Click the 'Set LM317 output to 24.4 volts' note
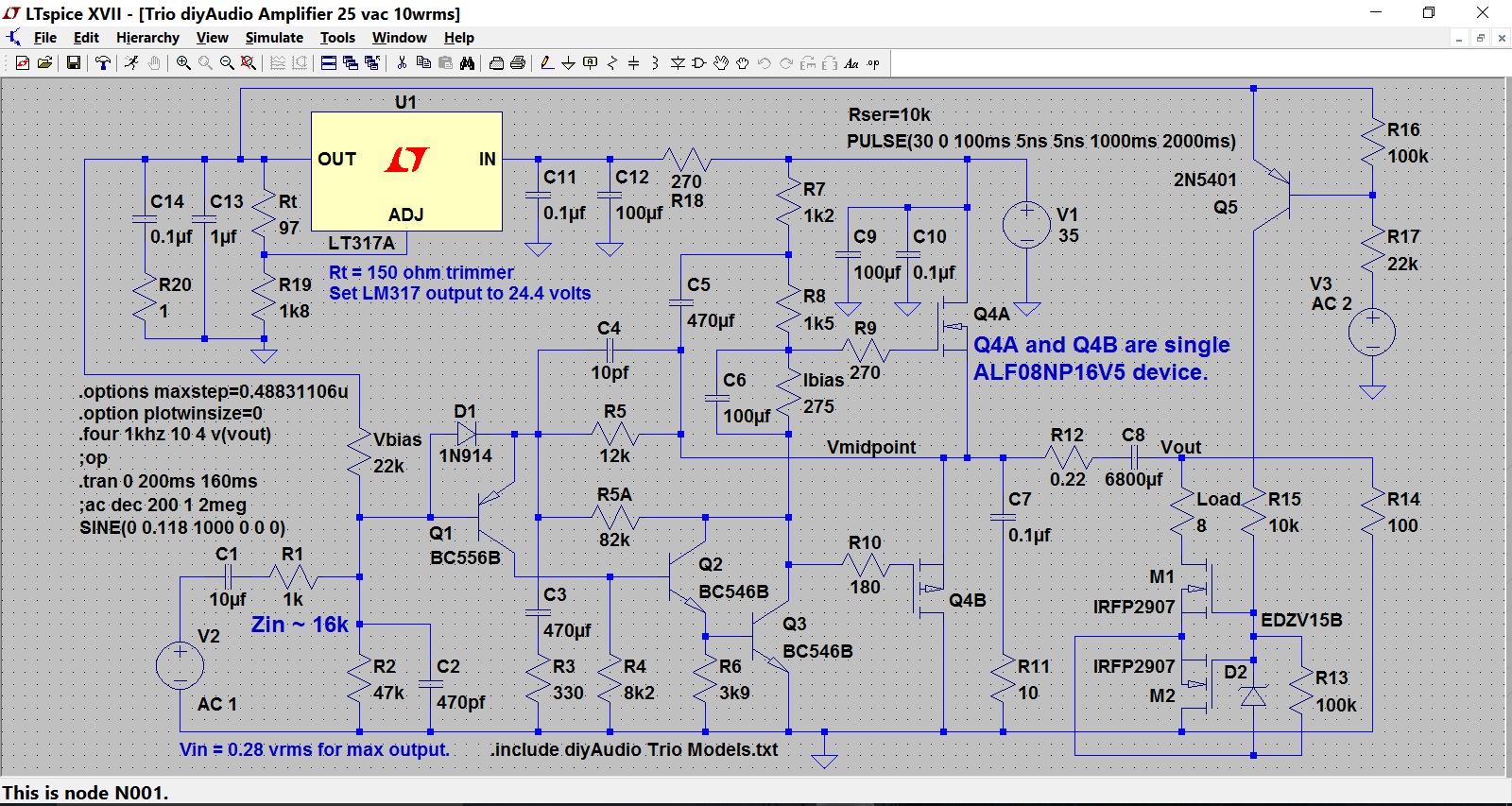Image resolution: width=1512 pixels, height=806 pixels. coord(459,293)
